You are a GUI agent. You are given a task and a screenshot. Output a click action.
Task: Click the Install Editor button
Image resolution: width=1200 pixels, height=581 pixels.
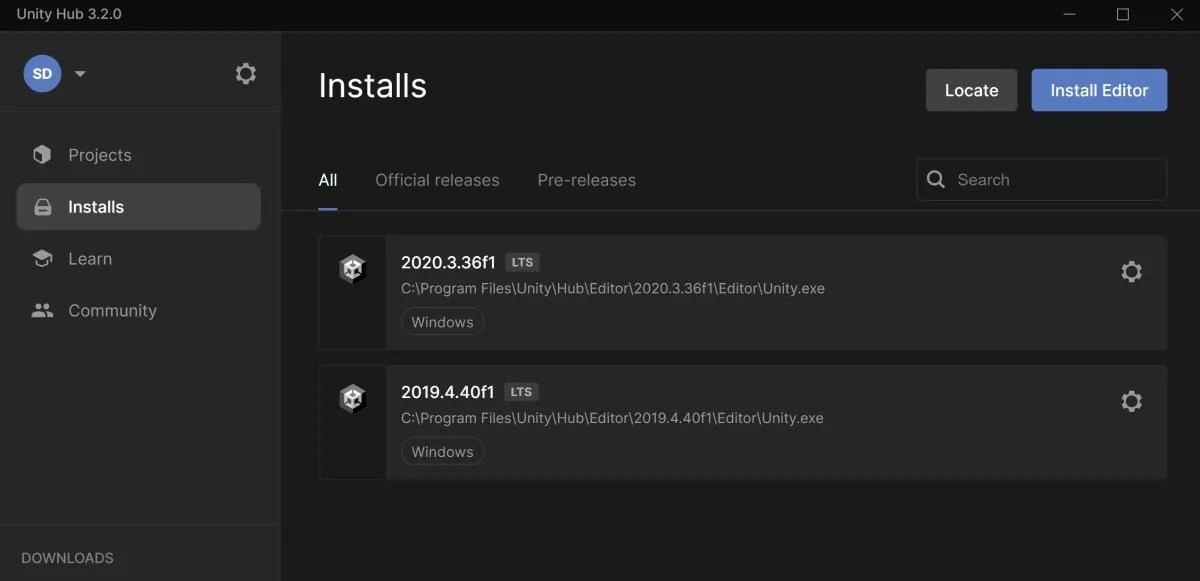(1099, 89)
